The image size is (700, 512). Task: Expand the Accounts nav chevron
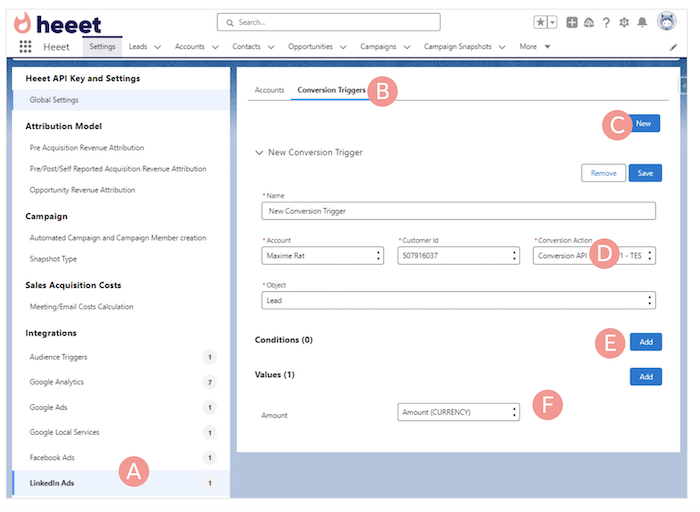[215, 47]
